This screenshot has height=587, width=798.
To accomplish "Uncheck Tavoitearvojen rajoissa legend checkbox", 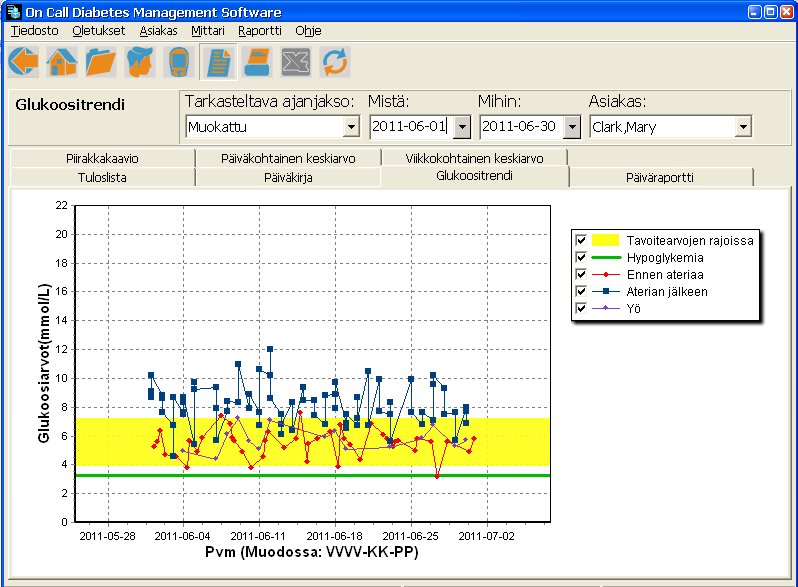I will pyautogui.click(x=581, y=240).
